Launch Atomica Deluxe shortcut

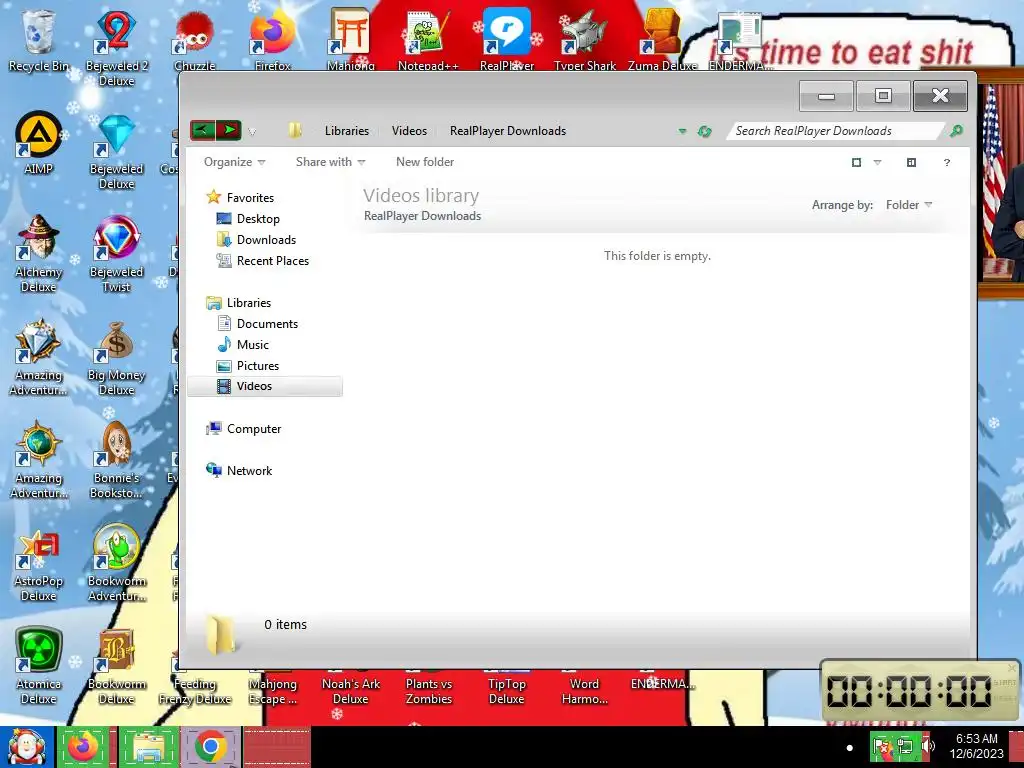pyautogui.click(x=39, y=666)
